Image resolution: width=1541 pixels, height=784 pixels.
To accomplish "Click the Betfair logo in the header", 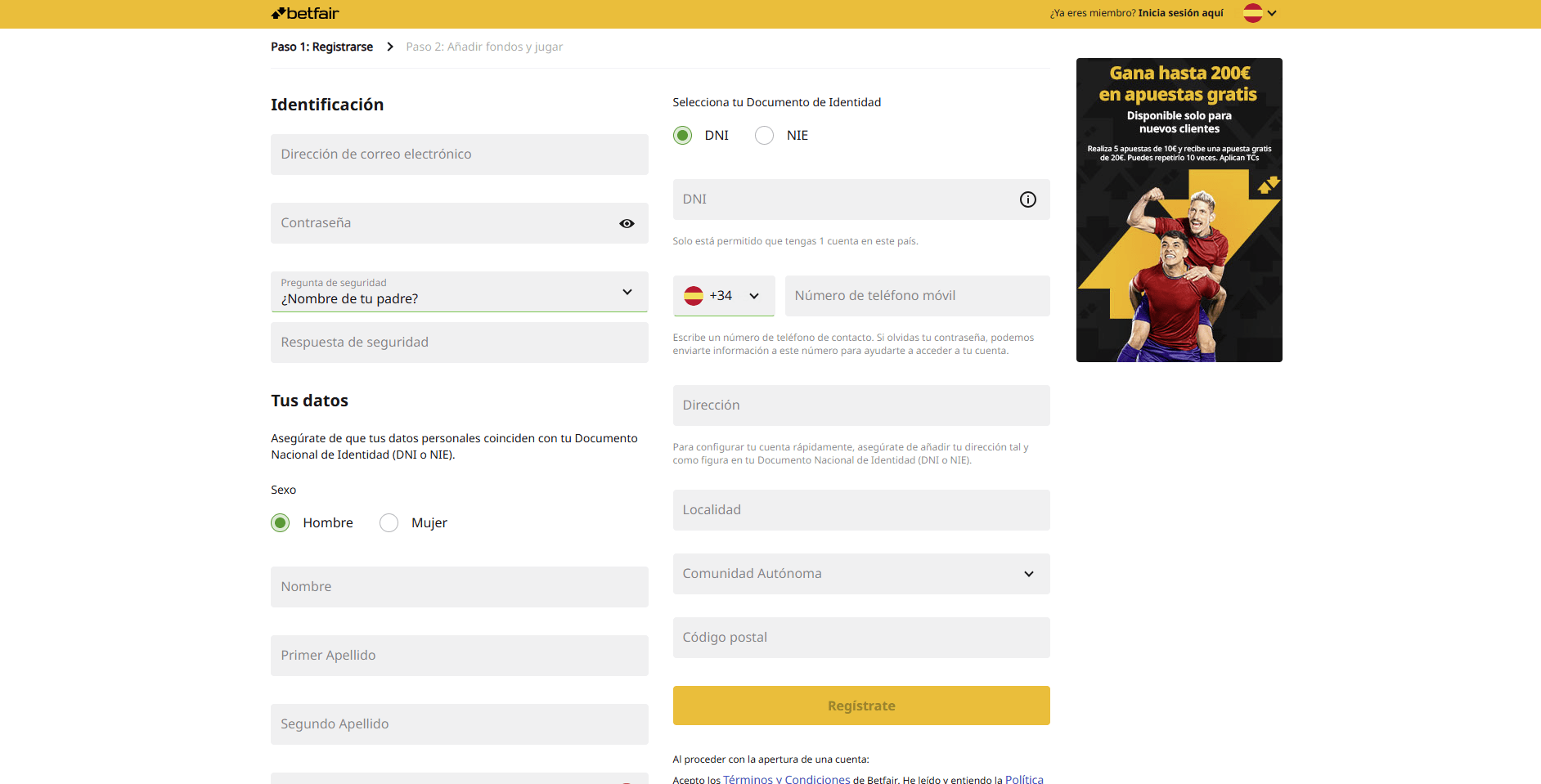I will [x=305, y=13].
